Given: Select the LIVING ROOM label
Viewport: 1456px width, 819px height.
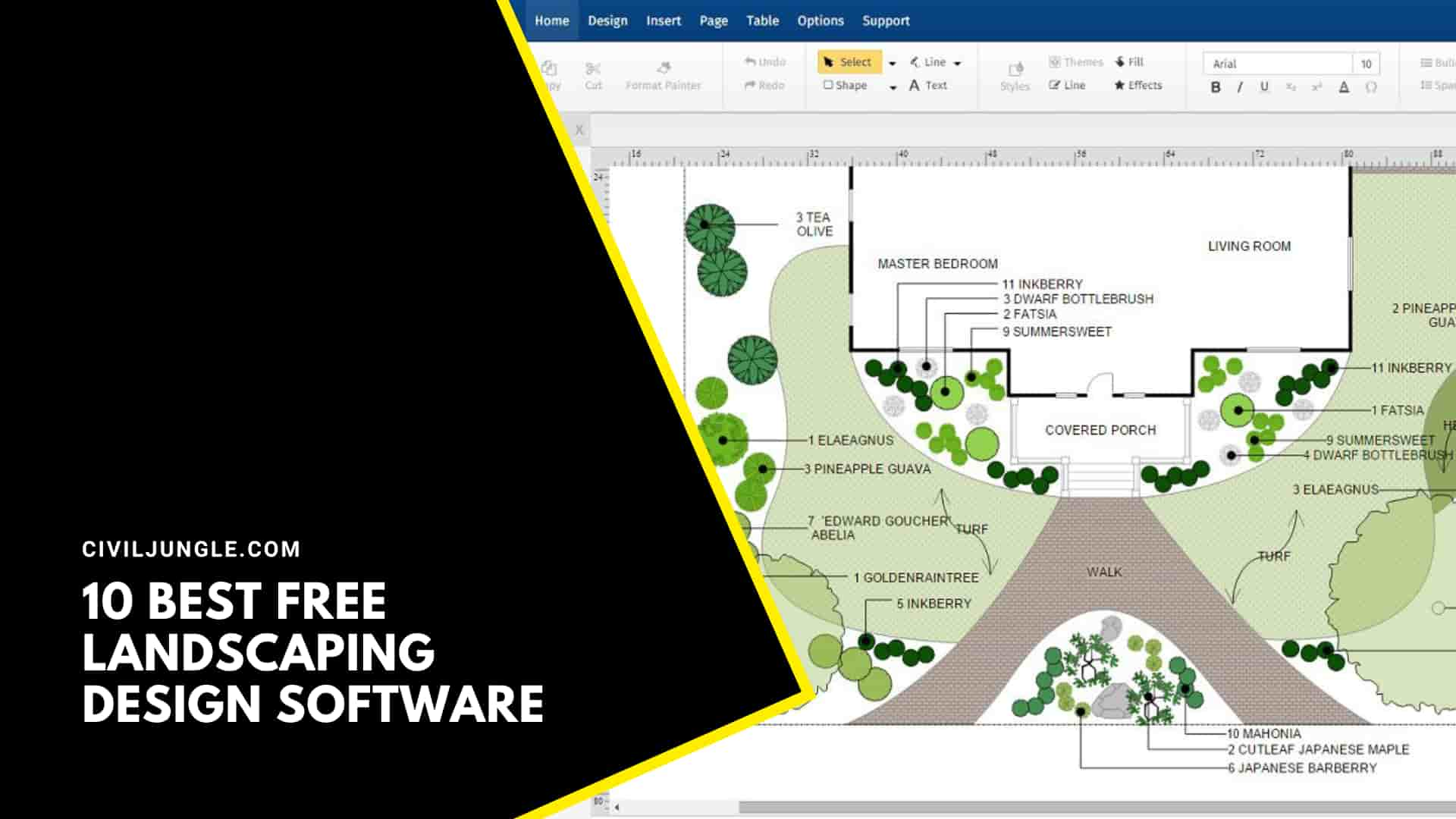Looking at the screenshot, I should tap(1249, 246).
